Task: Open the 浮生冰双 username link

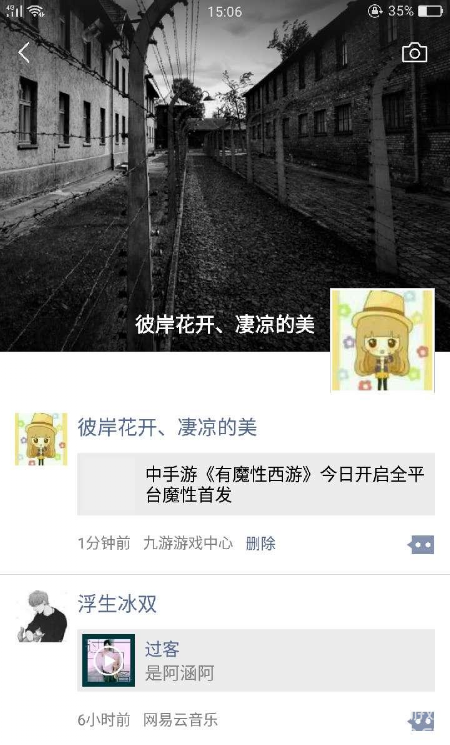Action: [117, 604]
